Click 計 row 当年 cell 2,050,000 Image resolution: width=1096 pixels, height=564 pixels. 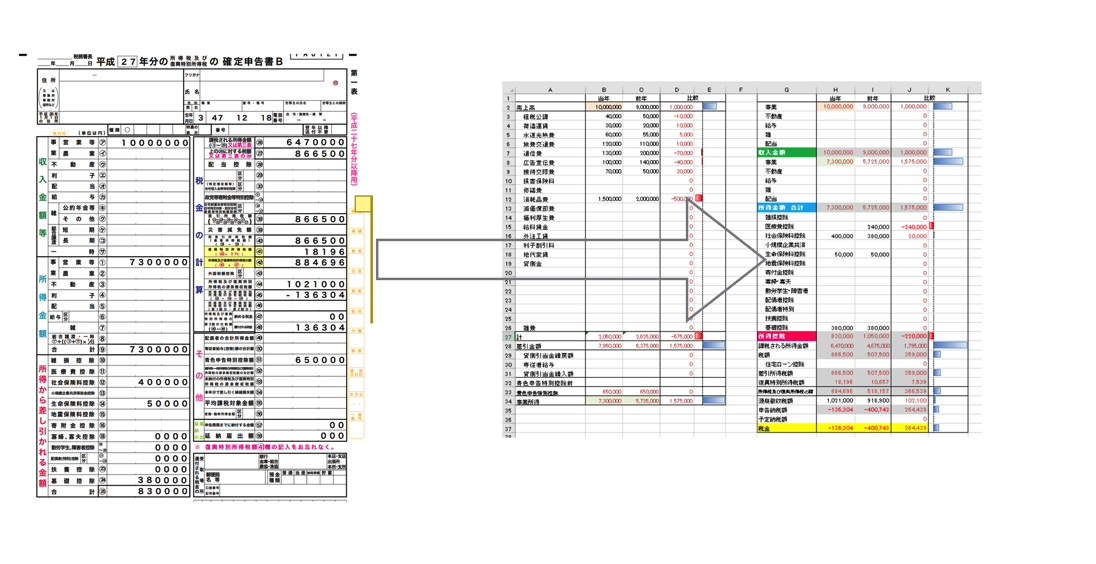pyautogui.click(x=604, y=336)
